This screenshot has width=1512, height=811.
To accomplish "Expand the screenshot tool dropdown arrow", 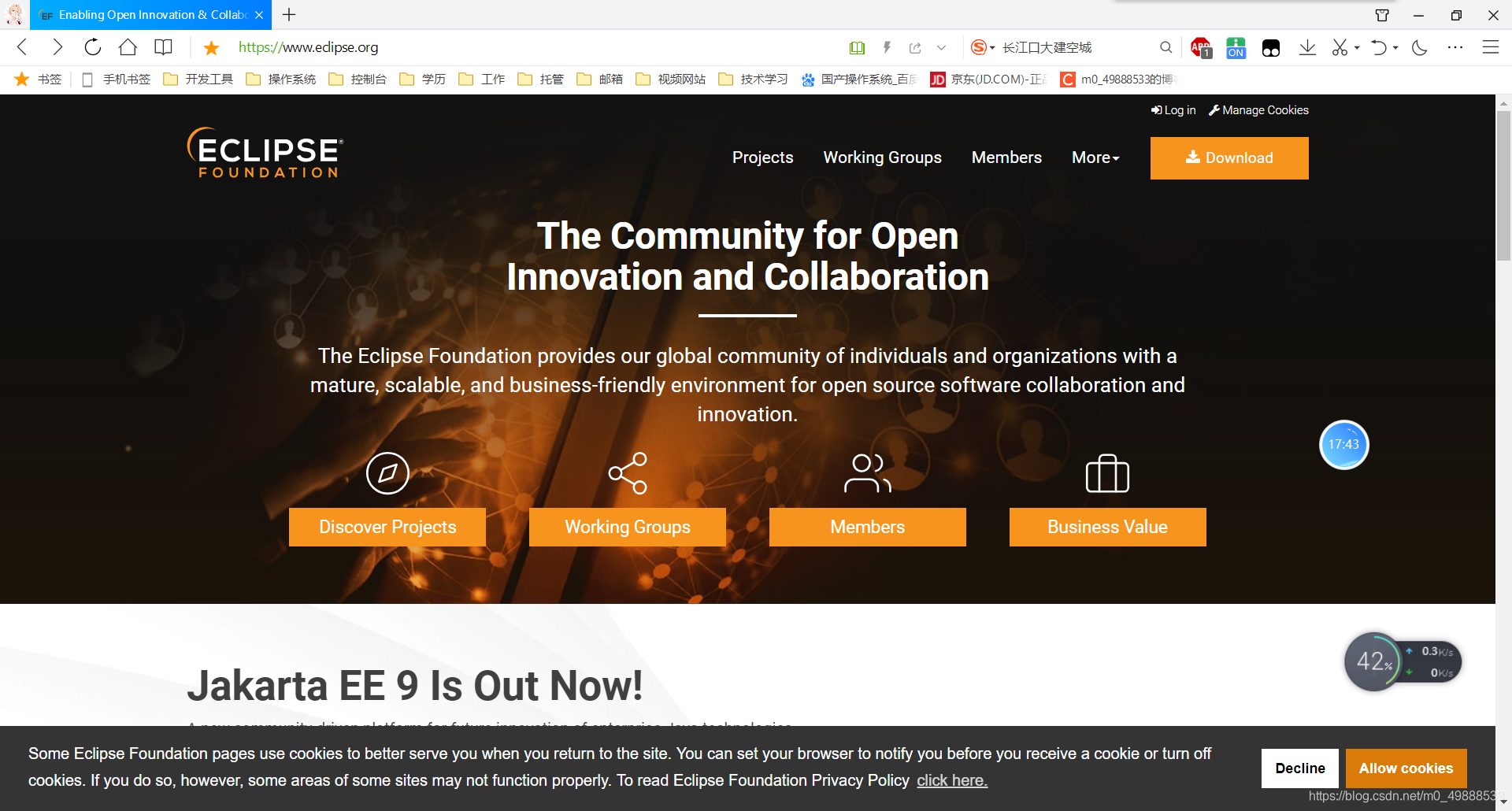I will 1357,48.
